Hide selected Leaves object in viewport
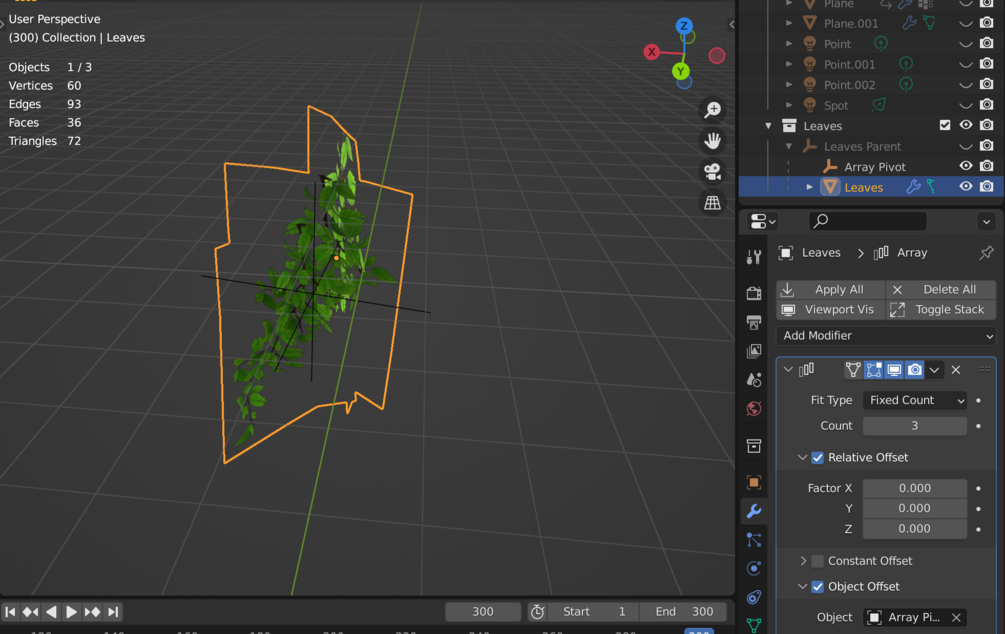The height and width of the screenshot is (634, 1005). (965, 187)
